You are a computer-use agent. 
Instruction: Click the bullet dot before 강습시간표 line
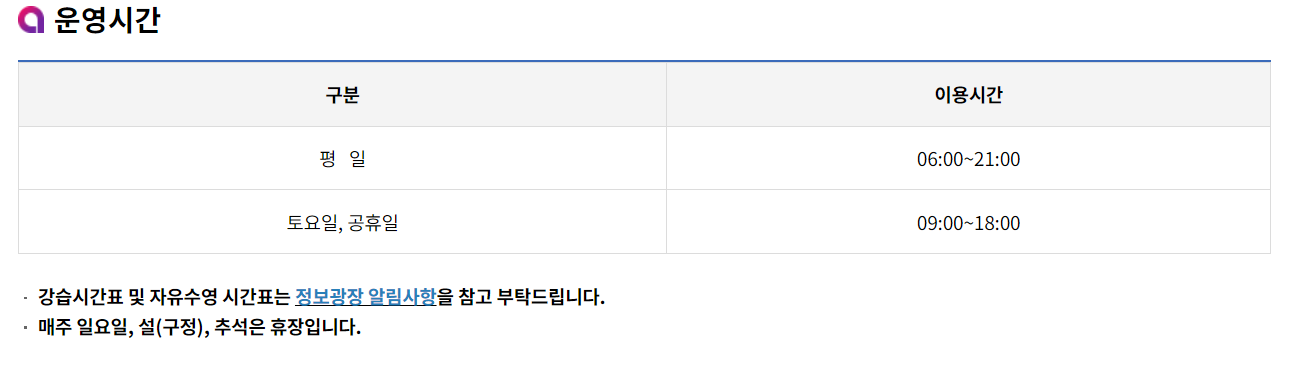(x=25, y=297)
